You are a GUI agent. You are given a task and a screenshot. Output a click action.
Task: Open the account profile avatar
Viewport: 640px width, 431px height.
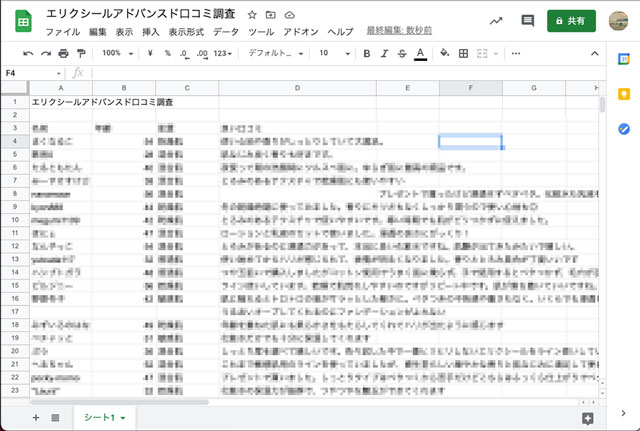coord(618,21)
